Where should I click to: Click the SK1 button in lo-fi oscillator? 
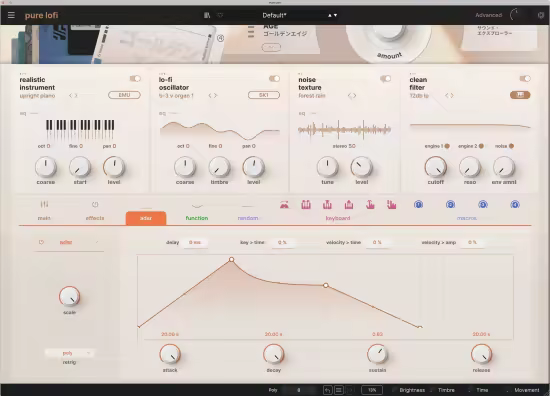[264, 95]
